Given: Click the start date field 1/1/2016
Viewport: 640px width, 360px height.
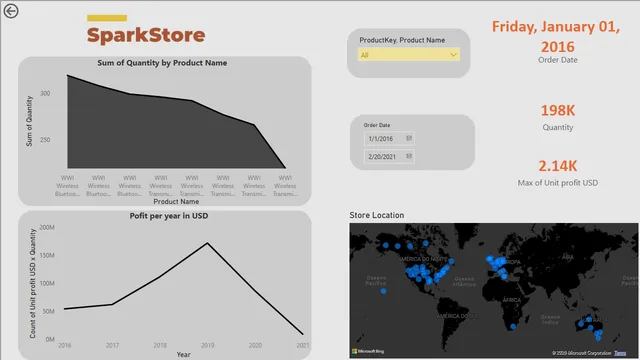Looking at the screenshot, I should [389, 139].
